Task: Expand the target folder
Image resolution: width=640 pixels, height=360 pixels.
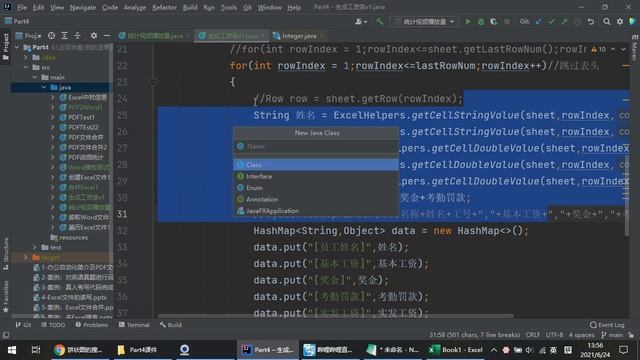Action: [26, 257]
